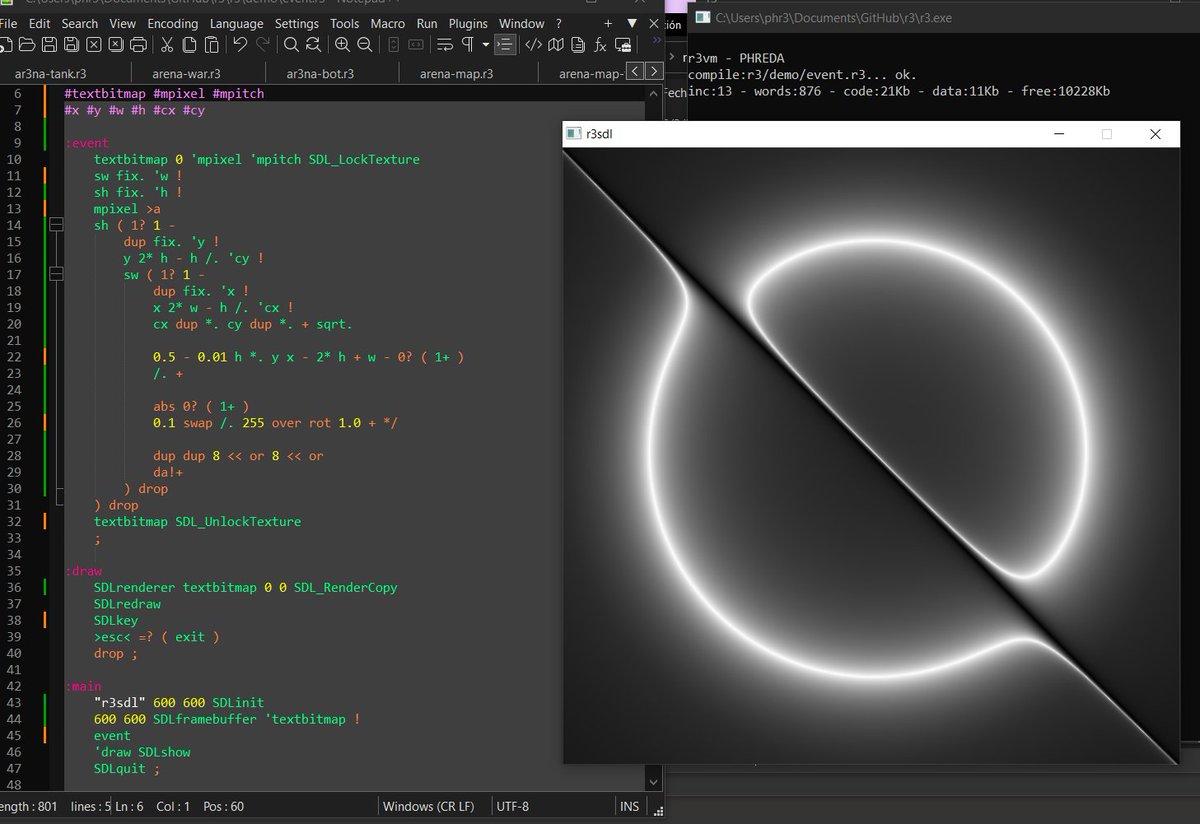Image resolution: width=1200 pixels, height=824 pixels.
Task: Toggle show all characters pilcrow icon
Action: pyautogui.click(x=467, y=45)
